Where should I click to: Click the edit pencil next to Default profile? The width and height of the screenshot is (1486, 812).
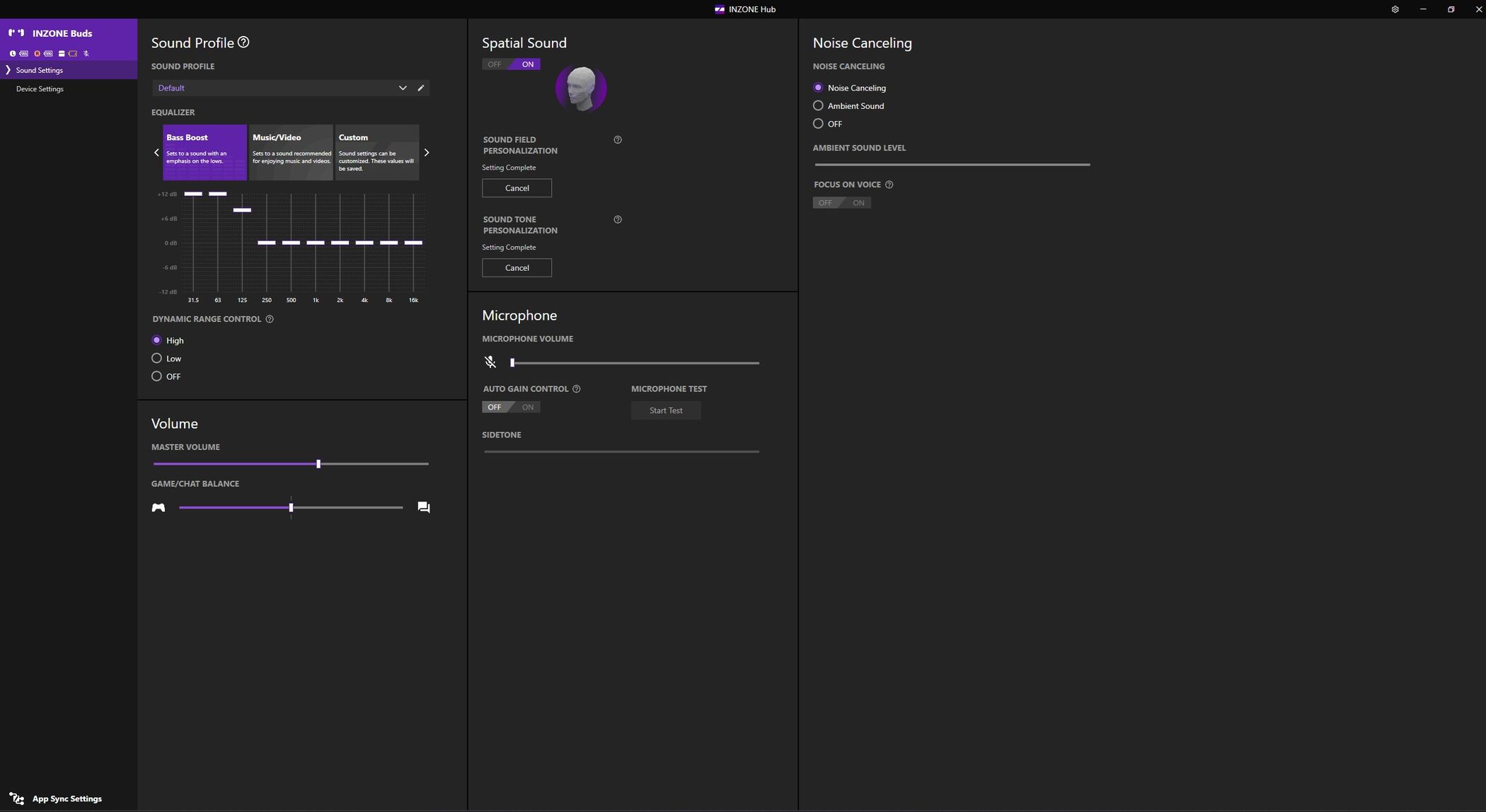(x=421, y=88)
